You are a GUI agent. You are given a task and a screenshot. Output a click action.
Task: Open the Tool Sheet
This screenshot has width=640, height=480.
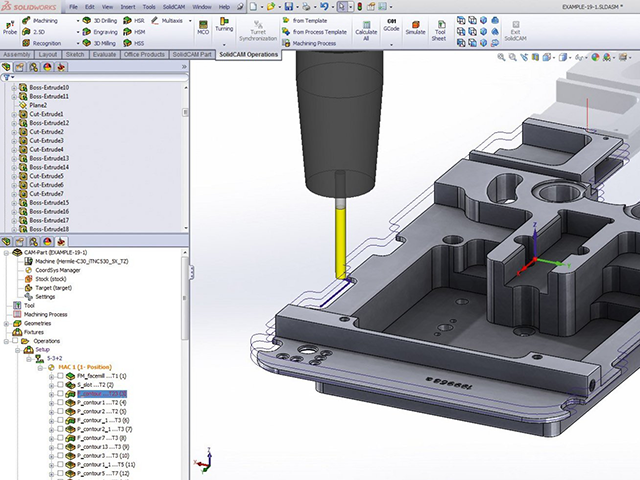coord(440,31)
